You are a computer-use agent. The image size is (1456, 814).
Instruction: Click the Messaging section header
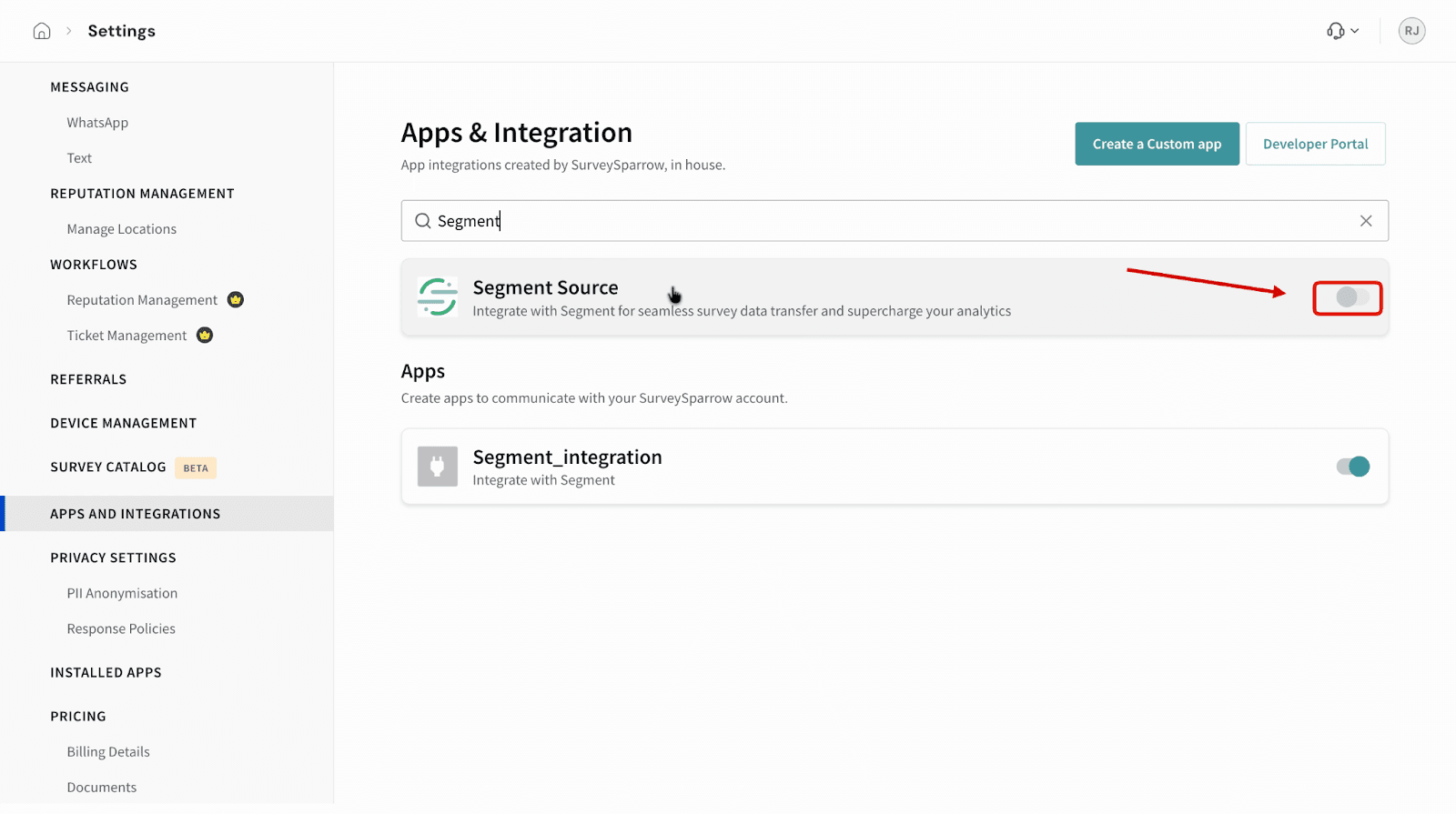pyautogui.click(x=89, y=87)
